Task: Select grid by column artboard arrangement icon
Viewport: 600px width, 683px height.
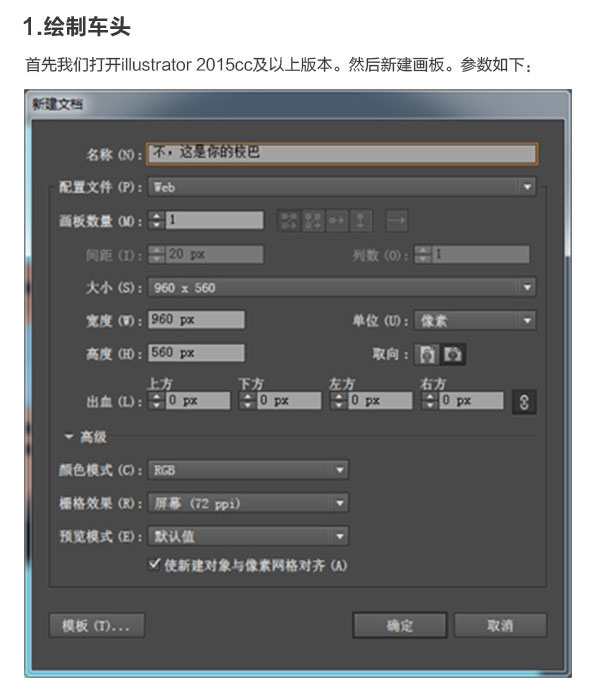Action: tap(313, 220)
